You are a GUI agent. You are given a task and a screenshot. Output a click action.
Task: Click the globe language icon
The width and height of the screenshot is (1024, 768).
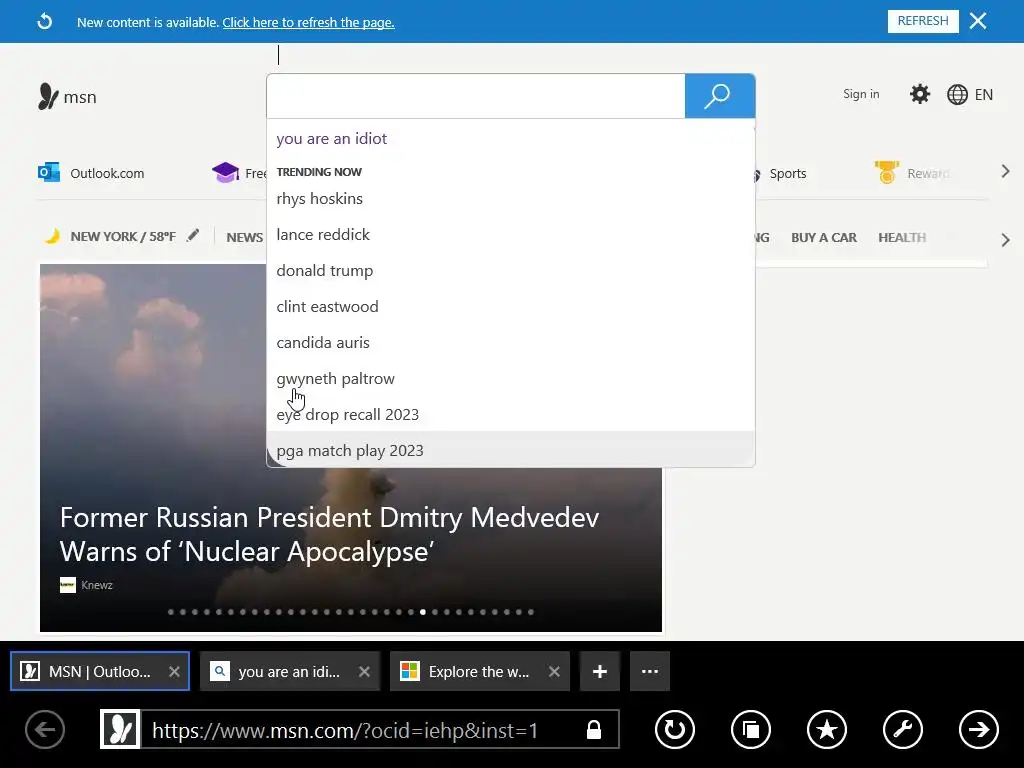[x=957, y=95]
